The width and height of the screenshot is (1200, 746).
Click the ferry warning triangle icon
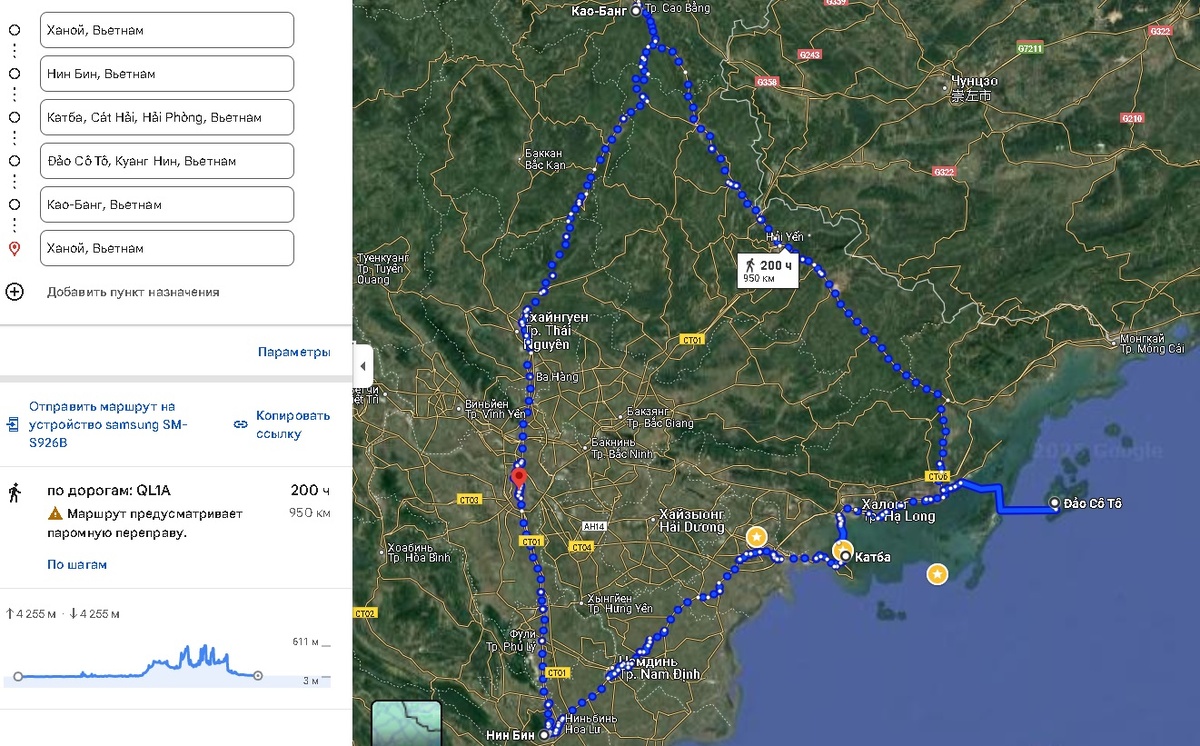[56, 514]
